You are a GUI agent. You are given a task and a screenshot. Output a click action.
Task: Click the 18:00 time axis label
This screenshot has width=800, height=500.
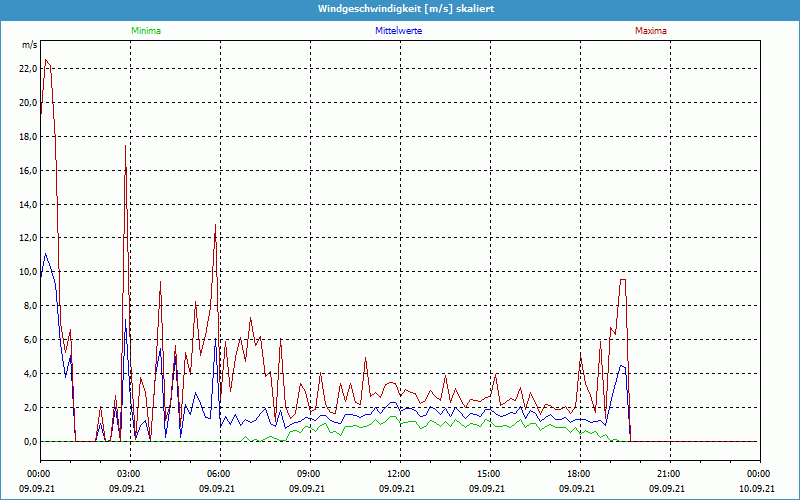click(578, 474)
